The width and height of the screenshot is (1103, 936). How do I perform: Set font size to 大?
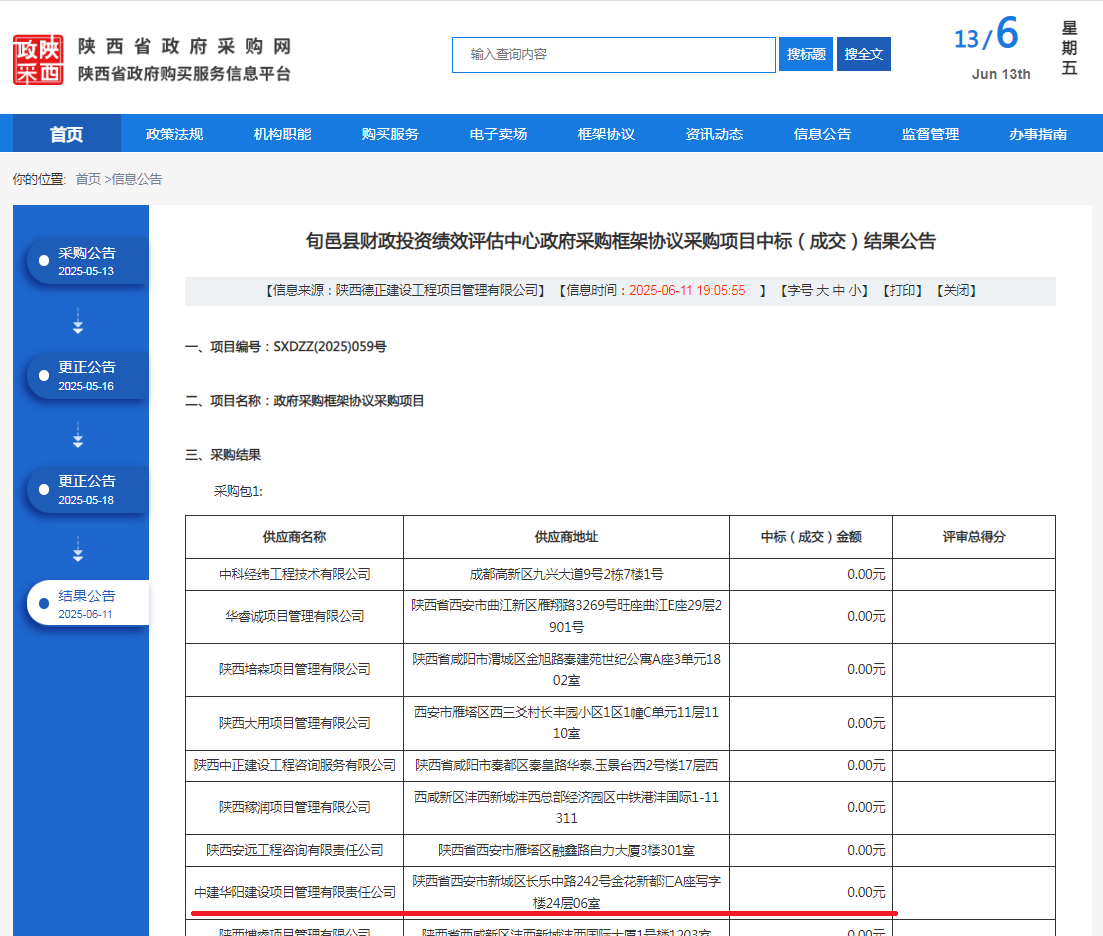822,290
